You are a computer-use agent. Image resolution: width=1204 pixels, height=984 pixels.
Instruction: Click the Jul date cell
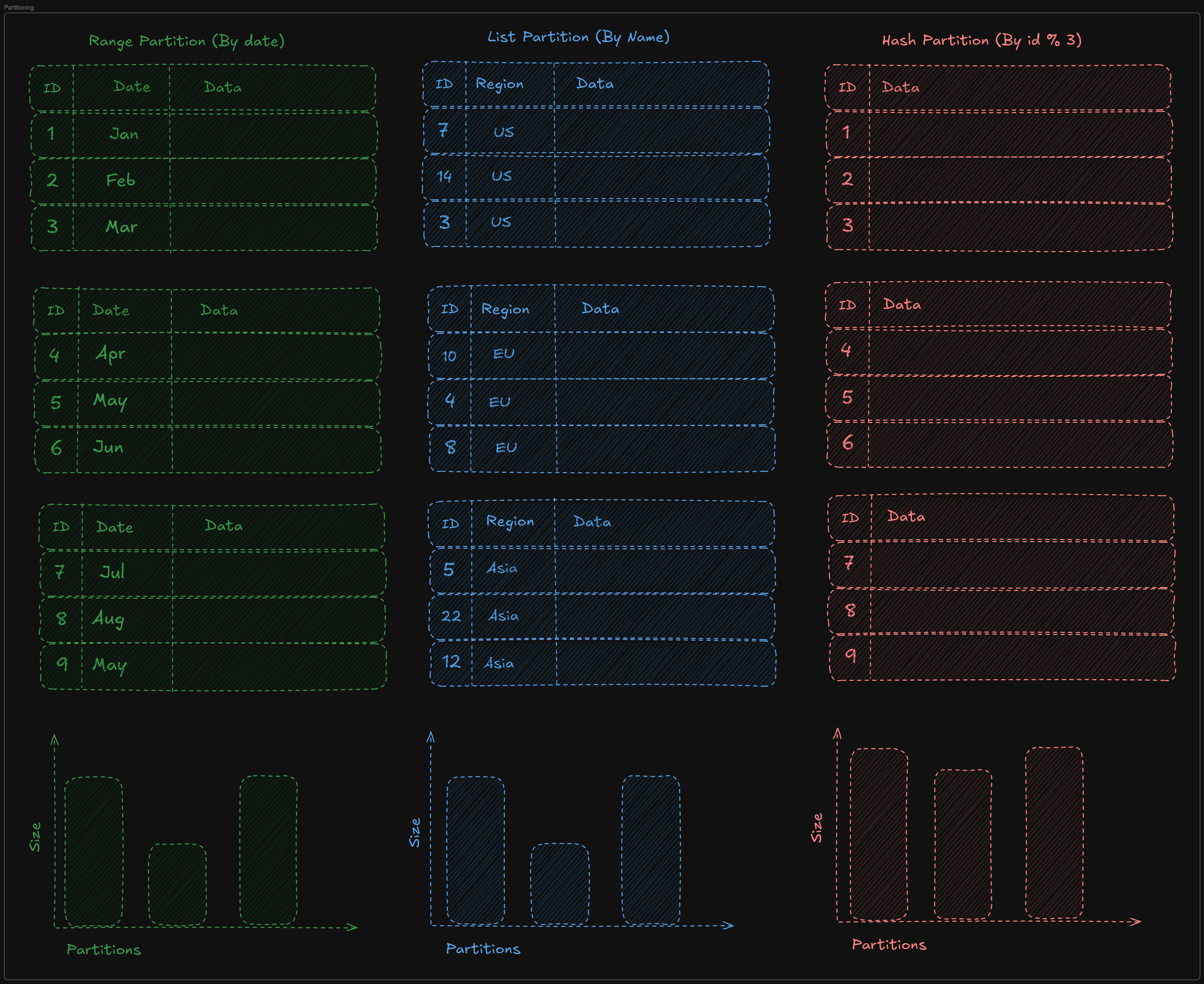coord(112,571)
